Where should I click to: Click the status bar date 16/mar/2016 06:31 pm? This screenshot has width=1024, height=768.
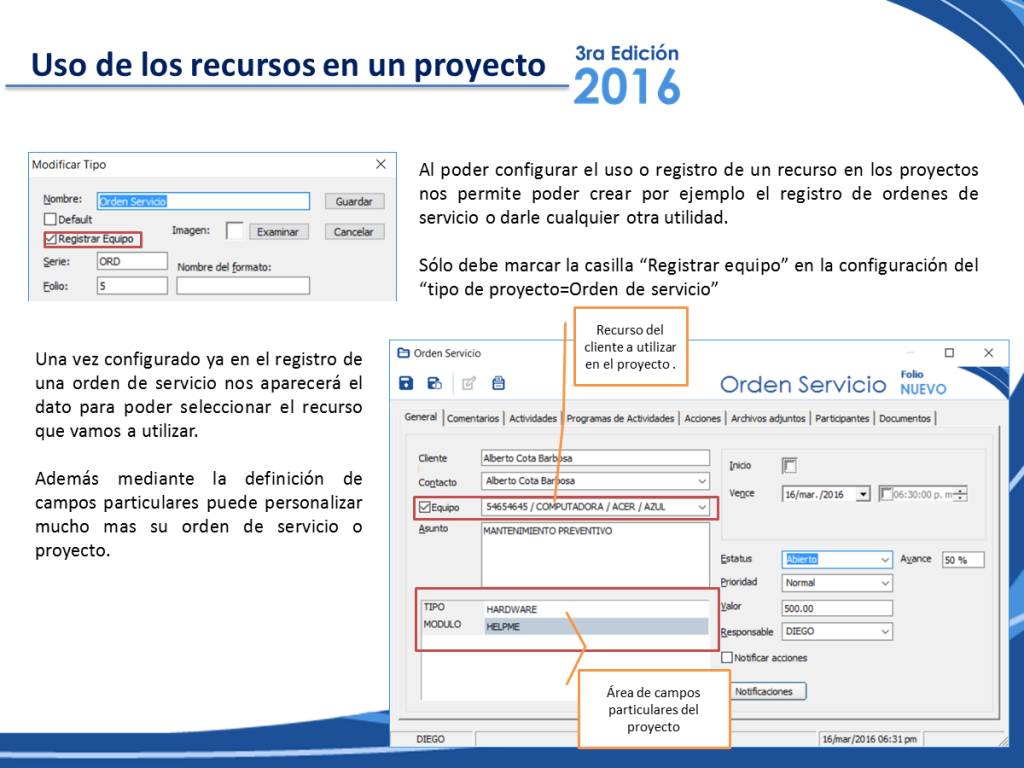tap(869, 739)
